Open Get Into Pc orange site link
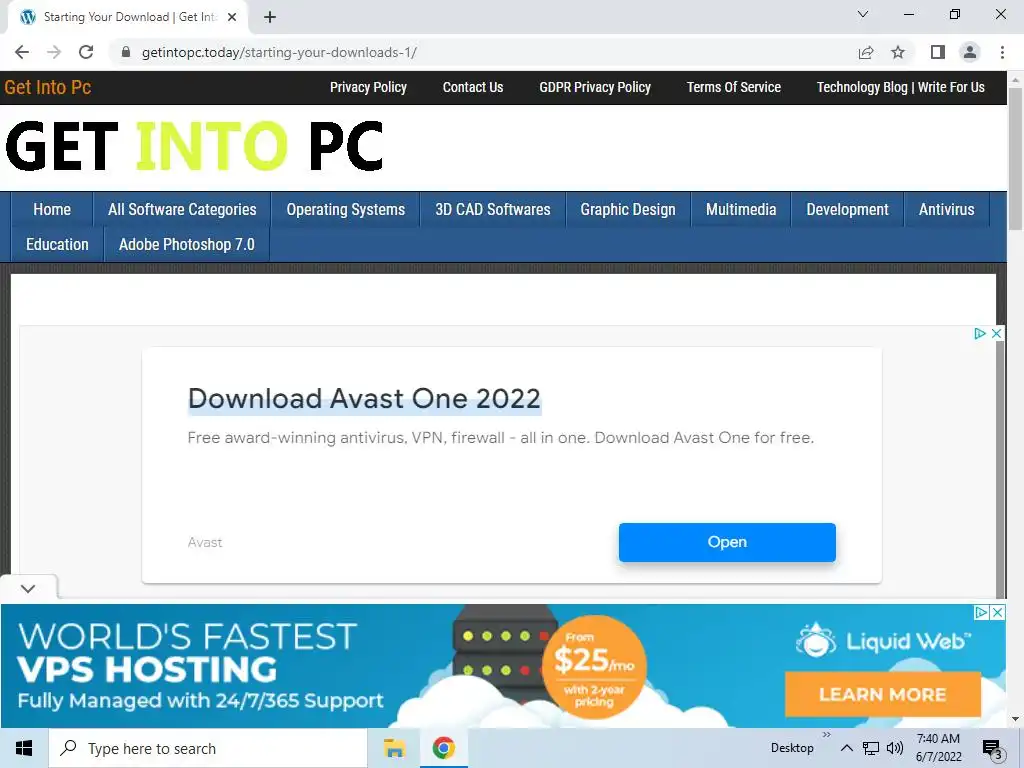Screen dimensions: 1024x768 pyautogui.click(x=48, y=88)
